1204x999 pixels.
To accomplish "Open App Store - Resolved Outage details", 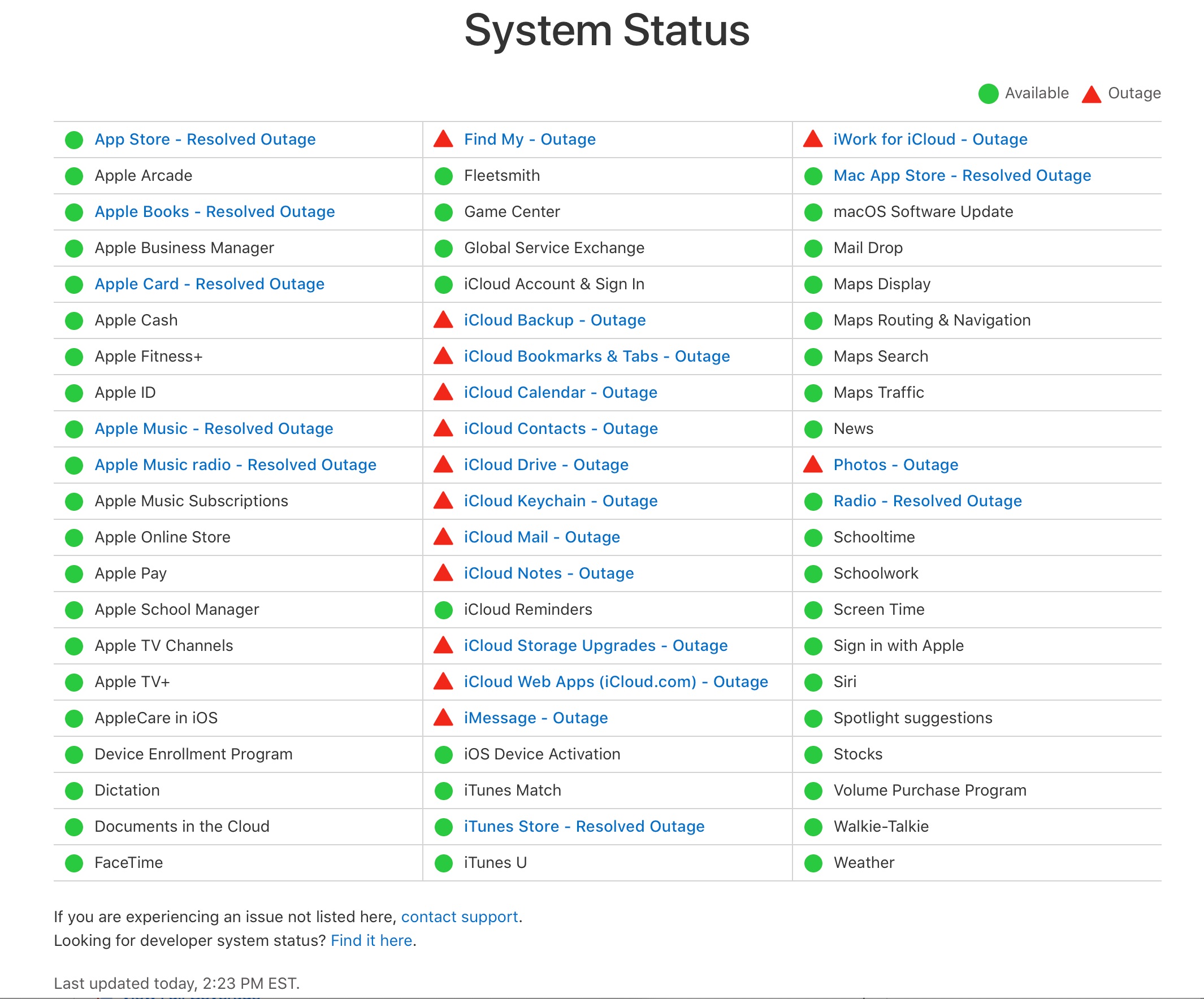I will click(205, 139).
